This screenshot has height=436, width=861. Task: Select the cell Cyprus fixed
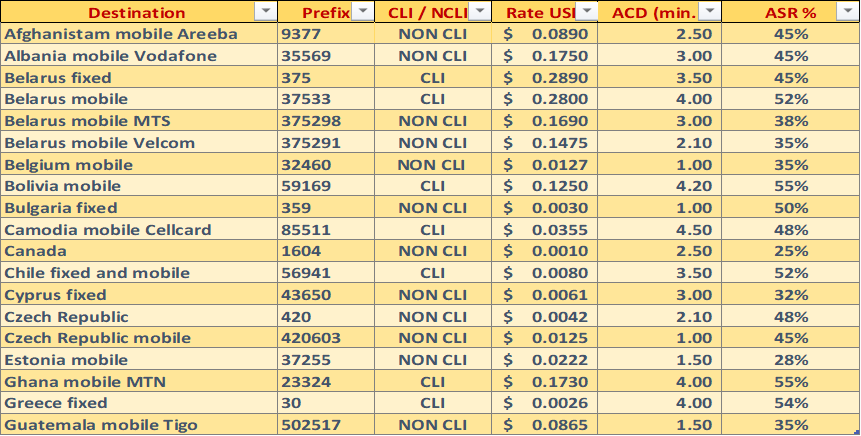[x=139, y=295]
